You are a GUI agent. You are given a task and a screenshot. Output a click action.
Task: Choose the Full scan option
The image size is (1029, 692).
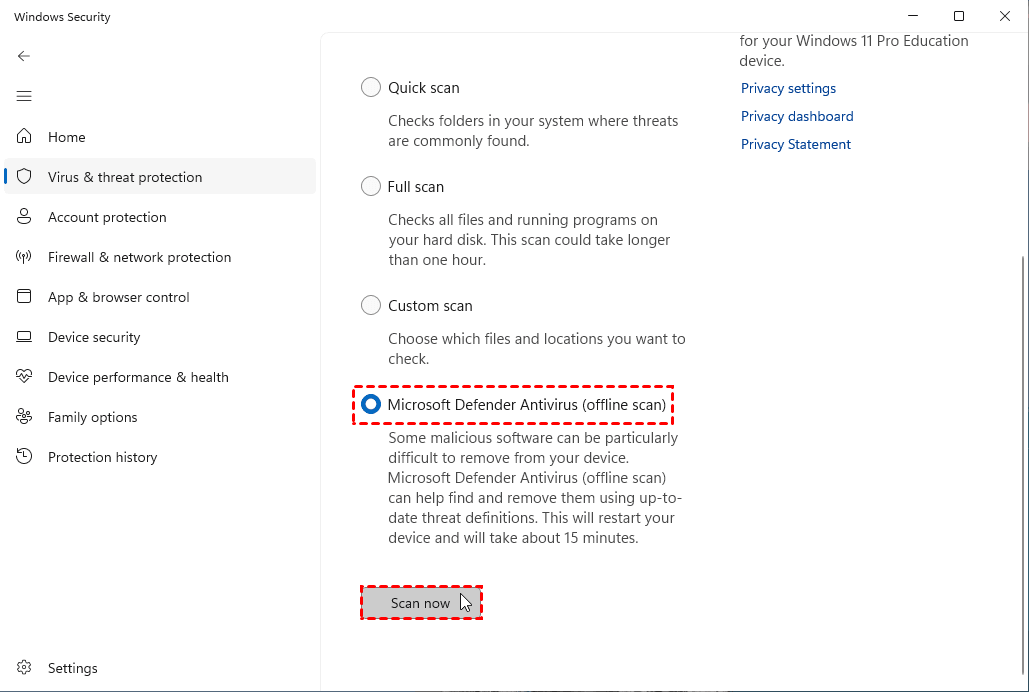371,187
